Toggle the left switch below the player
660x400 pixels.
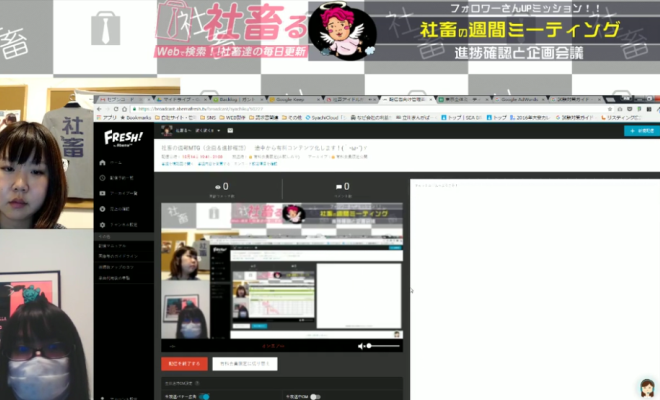[x=204, y=397]
